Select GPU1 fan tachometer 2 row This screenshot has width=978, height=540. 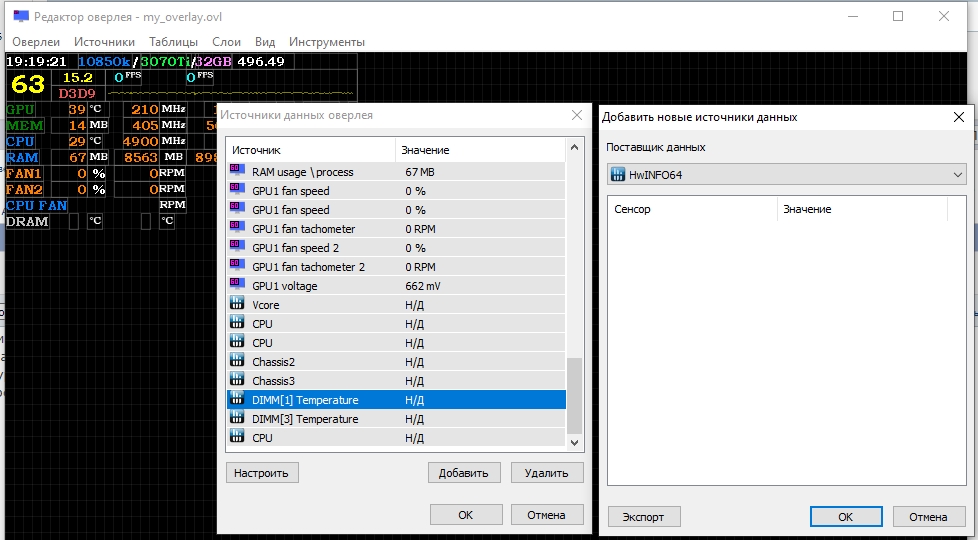396,266
